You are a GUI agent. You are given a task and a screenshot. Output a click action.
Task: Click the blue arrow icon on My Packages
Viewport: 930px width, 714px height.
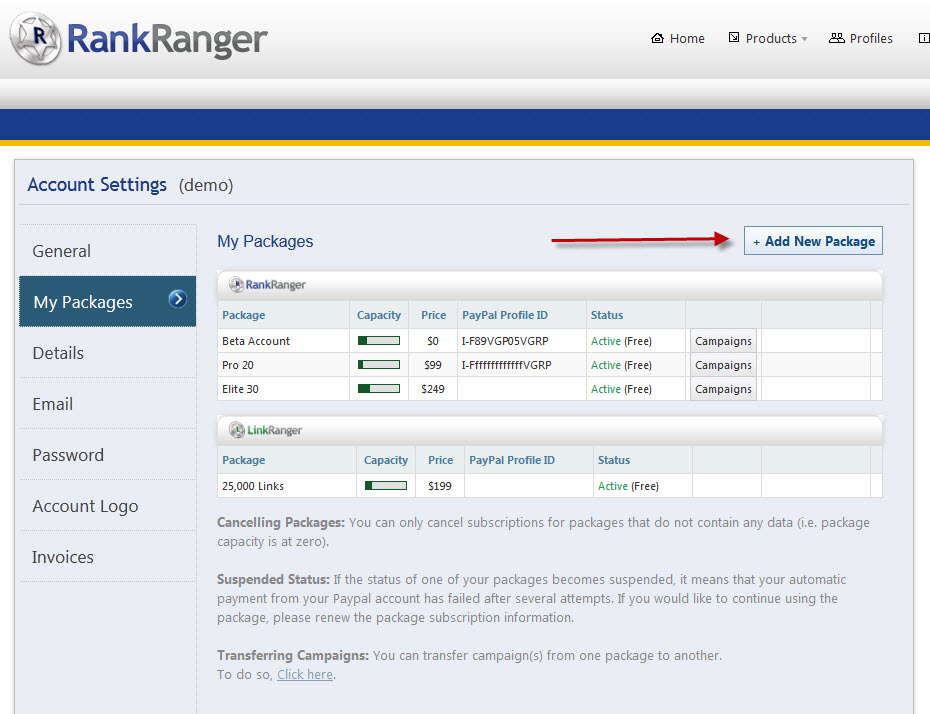click(178, 298)
